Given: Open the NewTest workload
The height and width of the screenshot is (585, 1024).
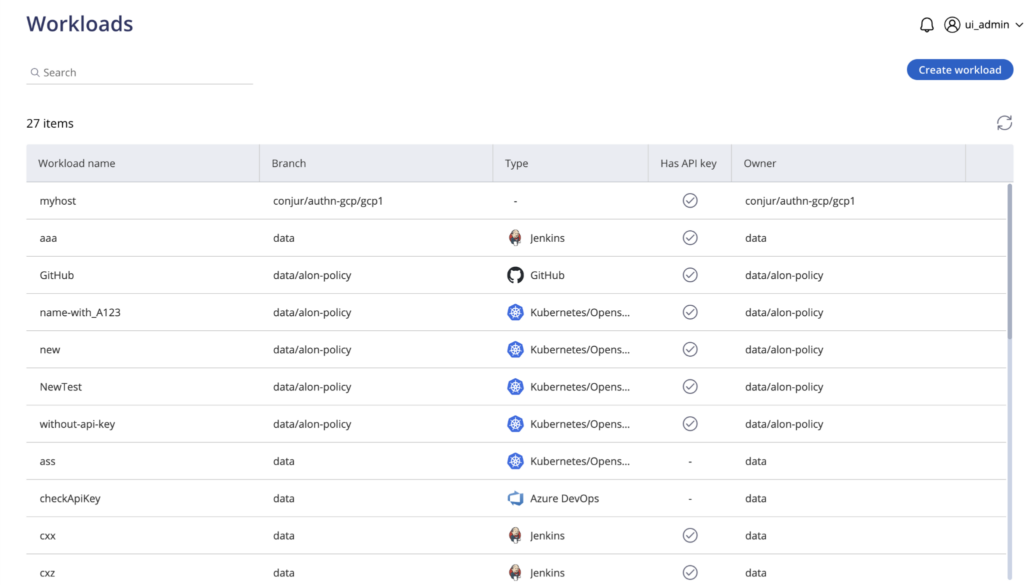Looking at the screenshot, I should point(61,387).
